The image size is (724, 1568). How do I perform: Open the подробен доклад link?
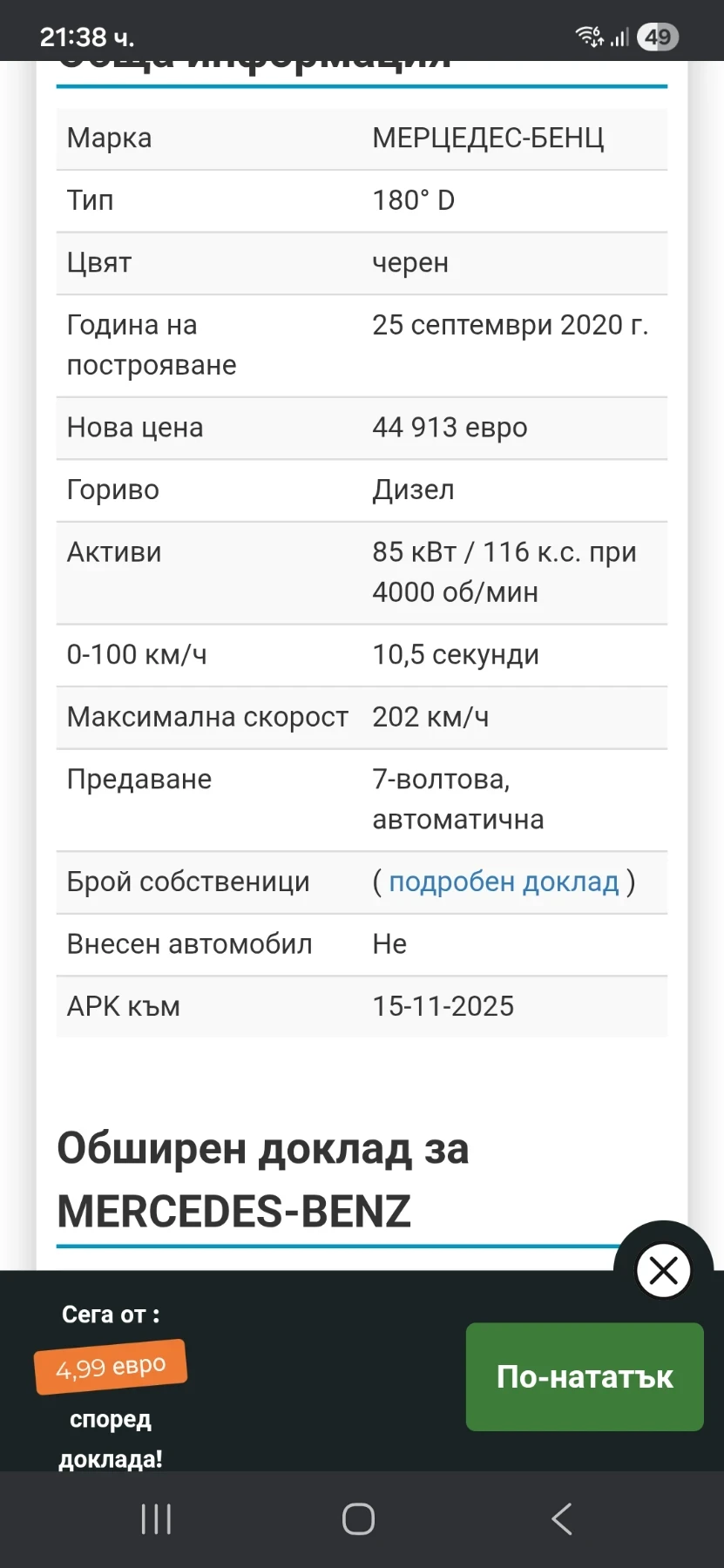(504, 882)
